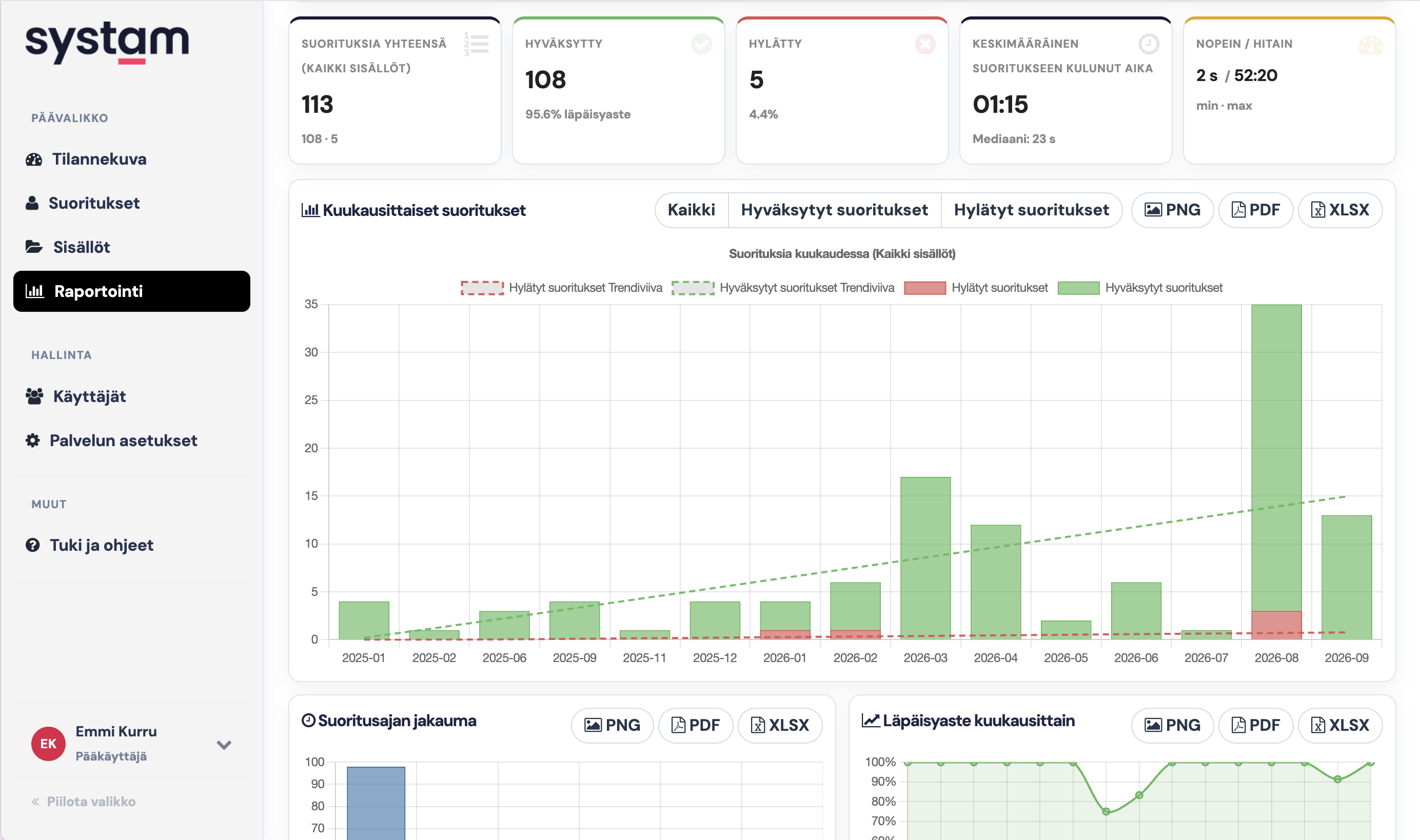Click the systam logo
1420x840 pixels.
[x=107, y=43]
